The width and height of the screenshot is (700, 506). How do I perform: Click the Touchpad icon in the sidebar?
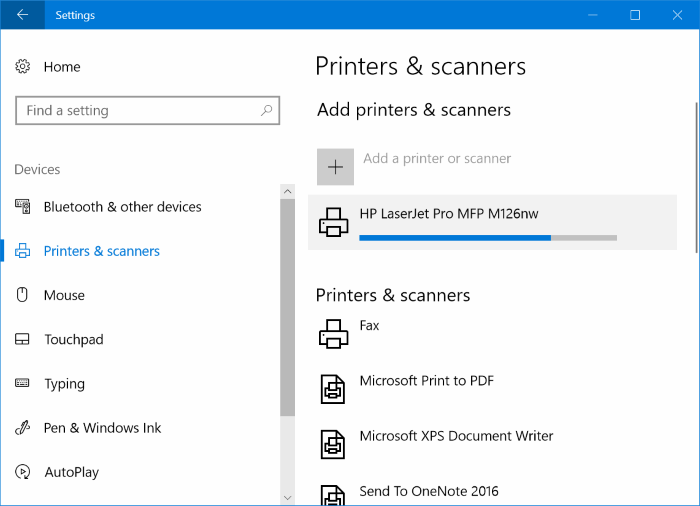pos(22,339)
